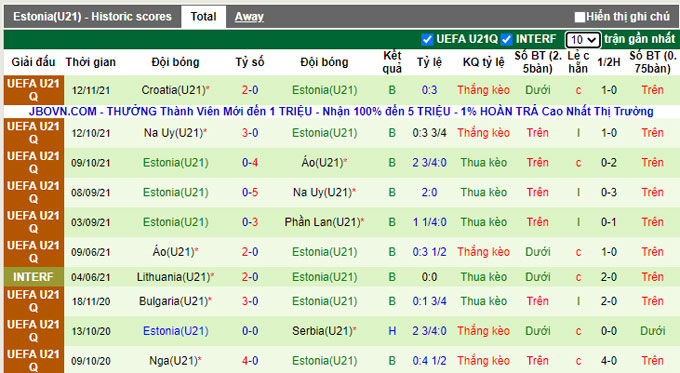Select the Lithuania(U21) team name
Screen dimensions: 680x373
tap(173, 277)
